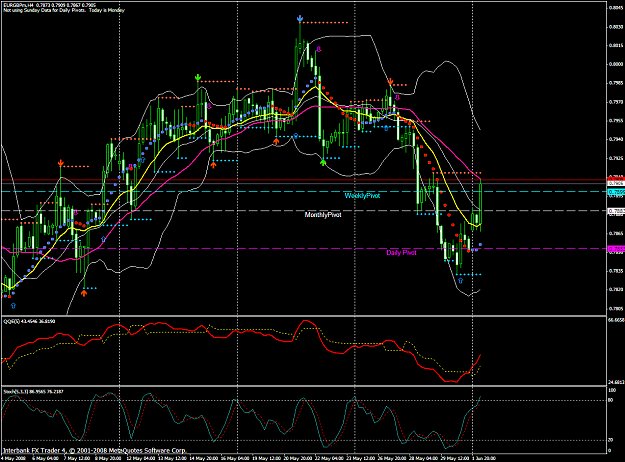This screenshot has height=462, width=625.
Task: Click the Interbank FX Trader 4 copyright text
Action: (x=94, y=450)
